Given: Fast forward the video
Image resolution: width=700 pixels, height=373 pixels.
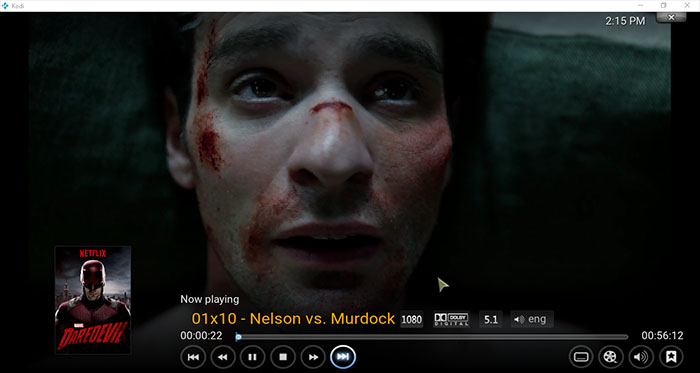Looking at the screenshot, I should coord(313,357).
